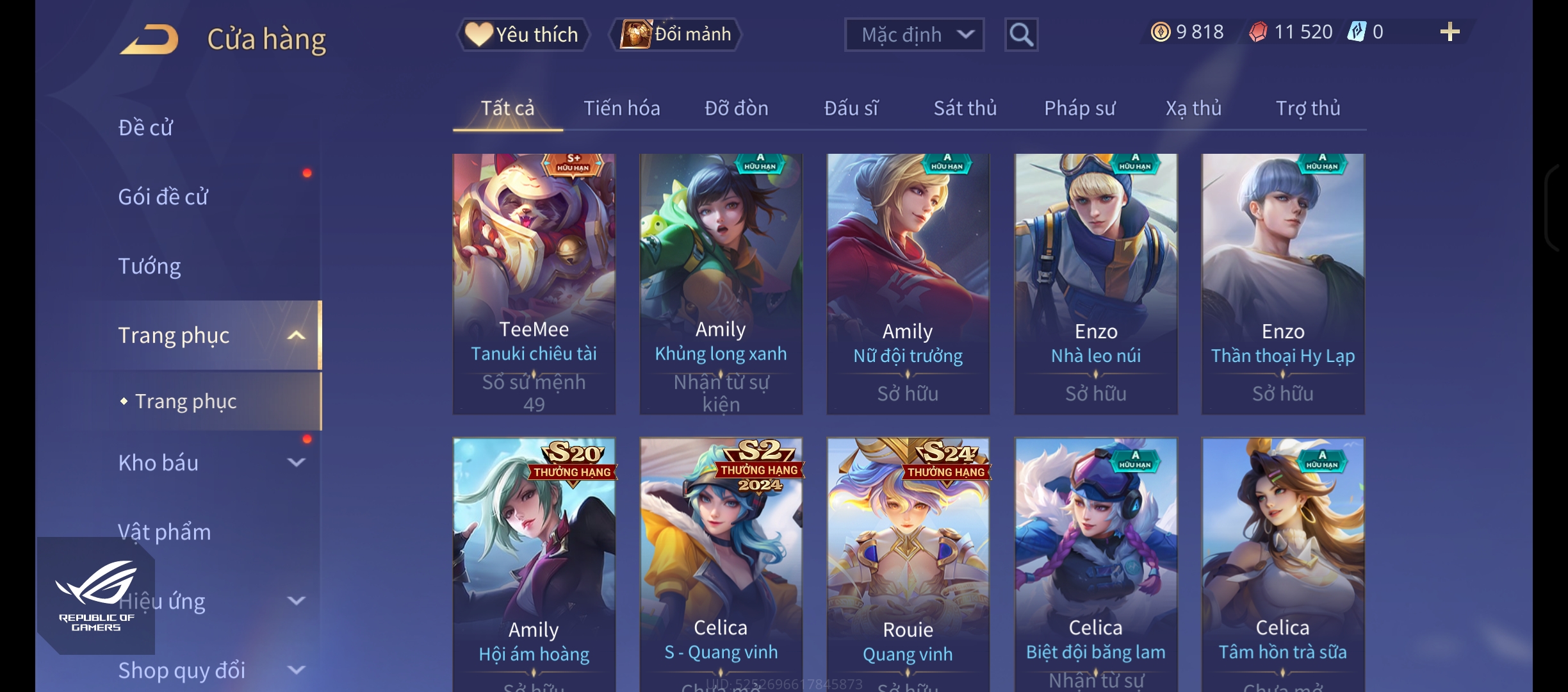Tap the plus icon to add currency

pyautogui.click(x=1450, y=31)
